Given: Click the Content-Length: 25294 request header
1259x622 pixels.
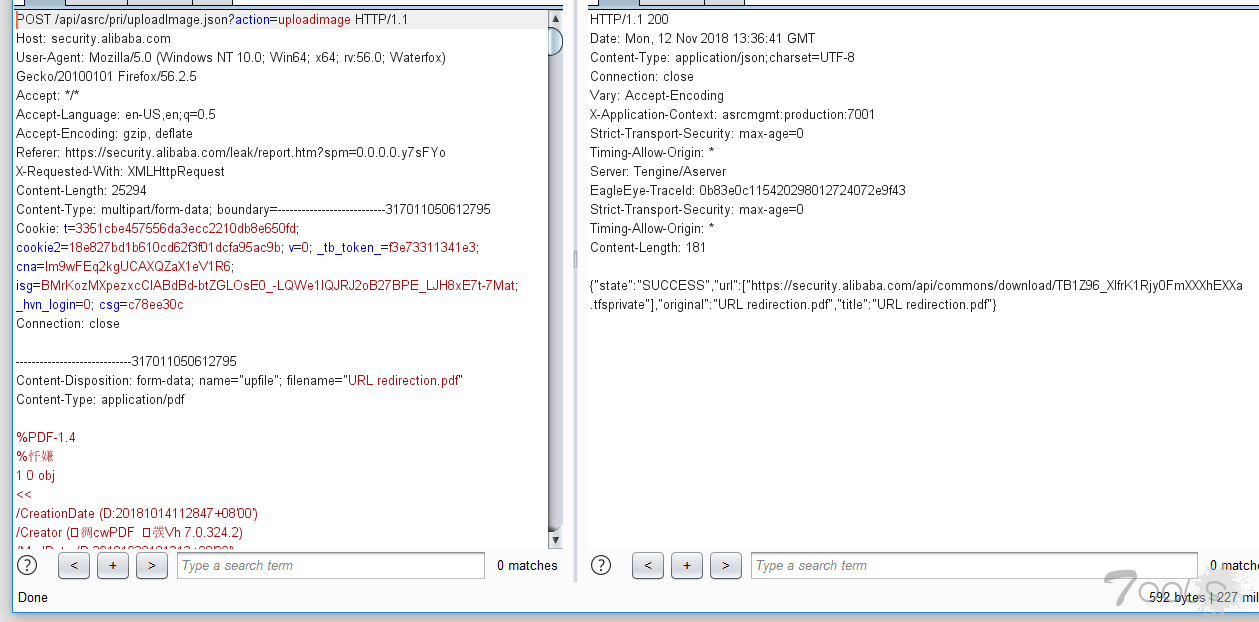Looking at the screenshot, I should tap(81, 191).
